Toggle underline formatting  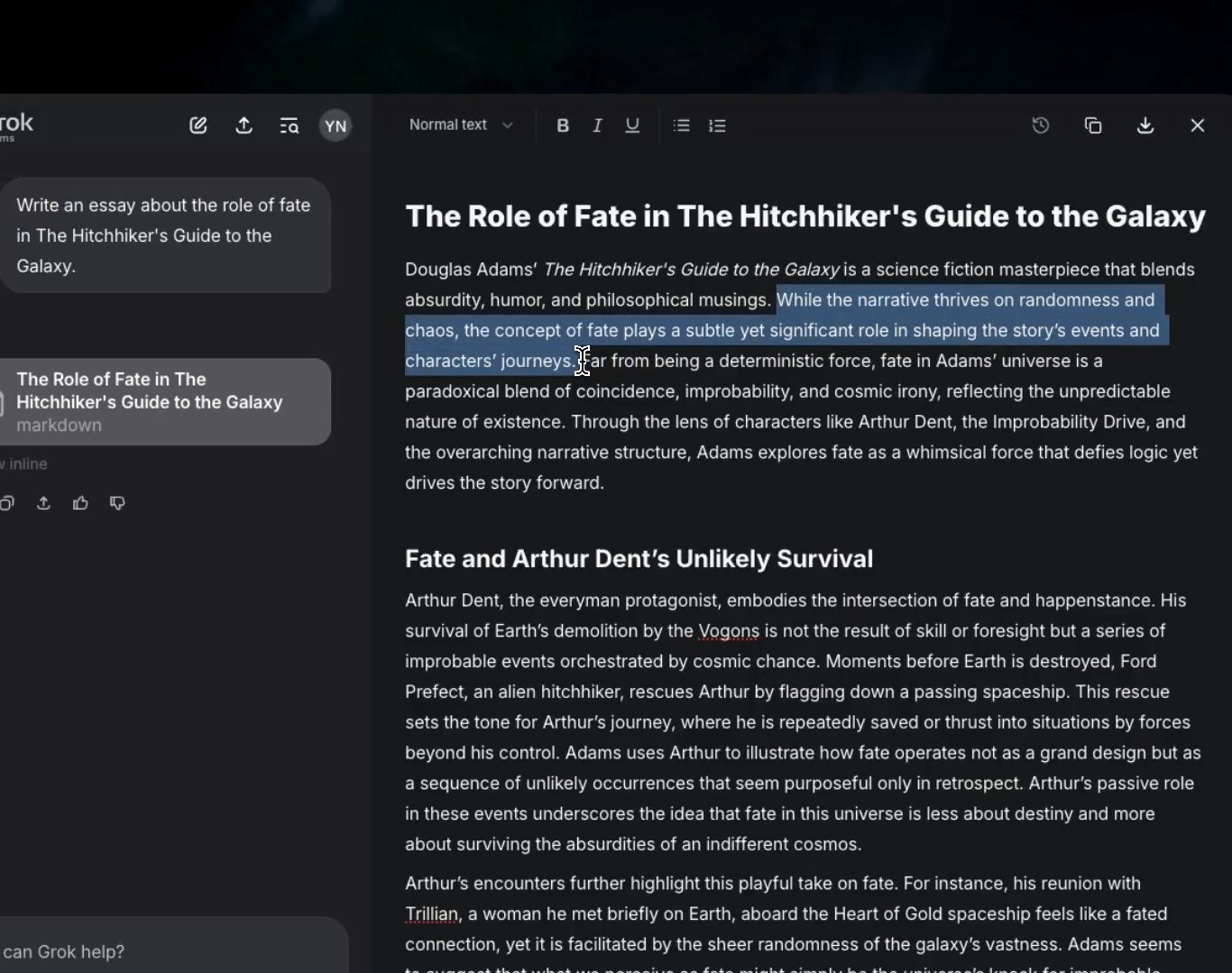tap(632, 125)
